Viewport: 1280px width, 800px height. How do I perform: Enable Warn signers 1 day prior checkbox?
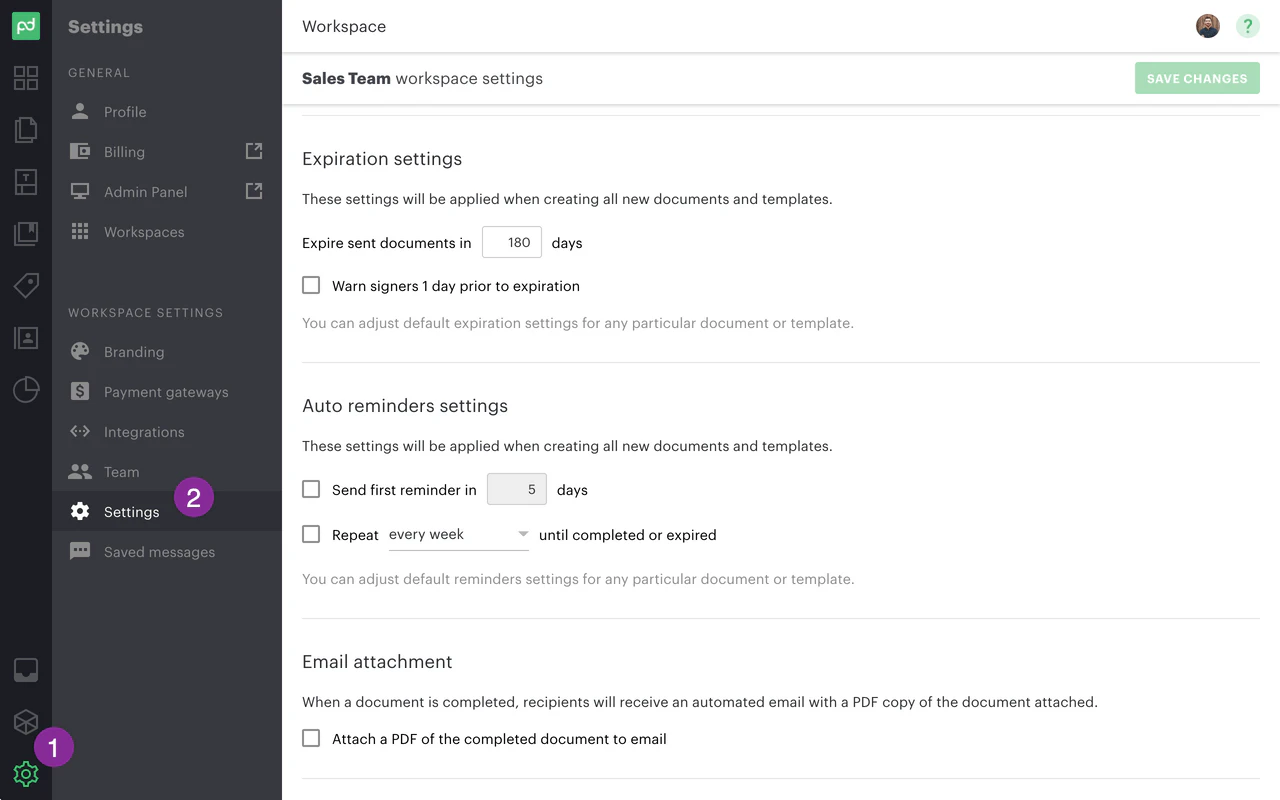click(311, 286)
